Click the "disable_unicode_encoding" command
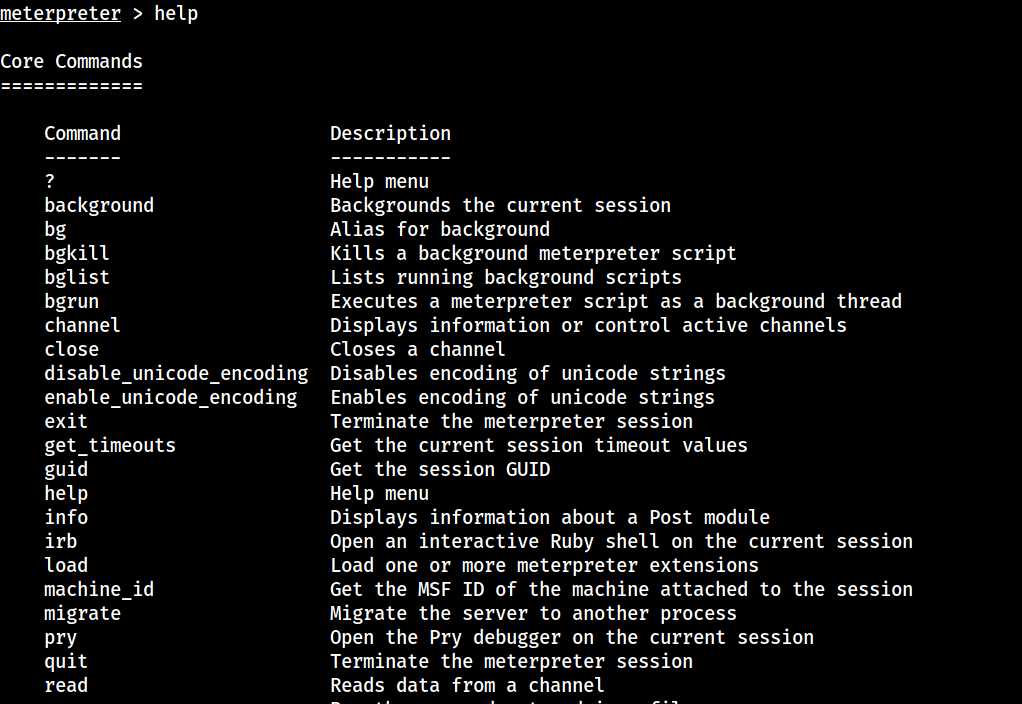 pos(176,374)
